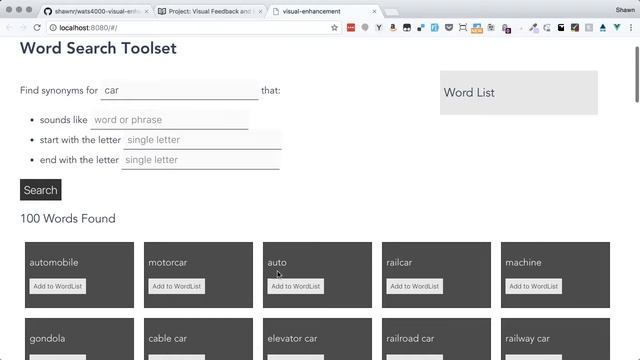640x360 pixels.
Task: Reload the page with the refresh icon
Action: [37, 28]
